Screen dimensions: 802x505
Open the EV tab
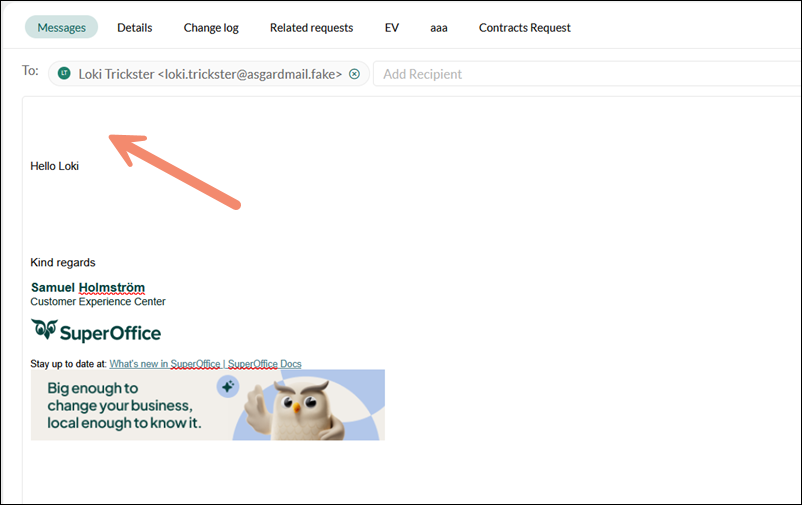[391, 27]
